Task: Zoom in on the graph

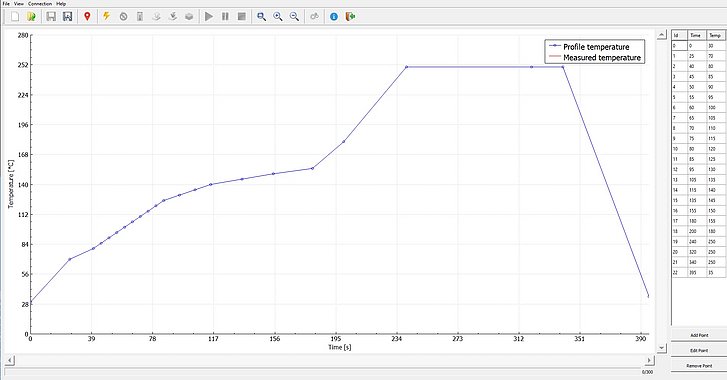Action: point(278,17)
